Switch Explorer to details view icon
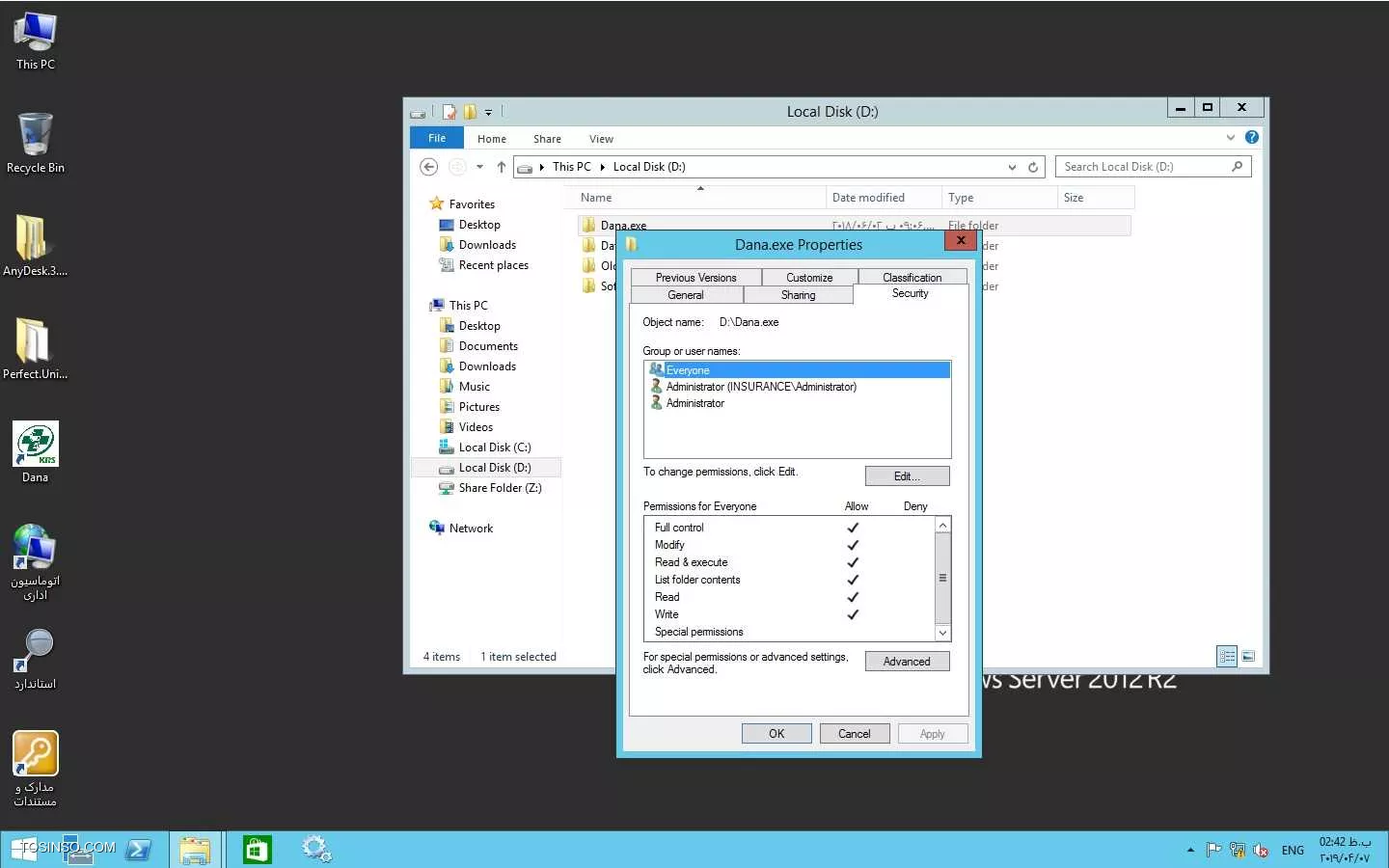Image resolution: width=1389 pixels, height=868 pixels. [1227, 656]
